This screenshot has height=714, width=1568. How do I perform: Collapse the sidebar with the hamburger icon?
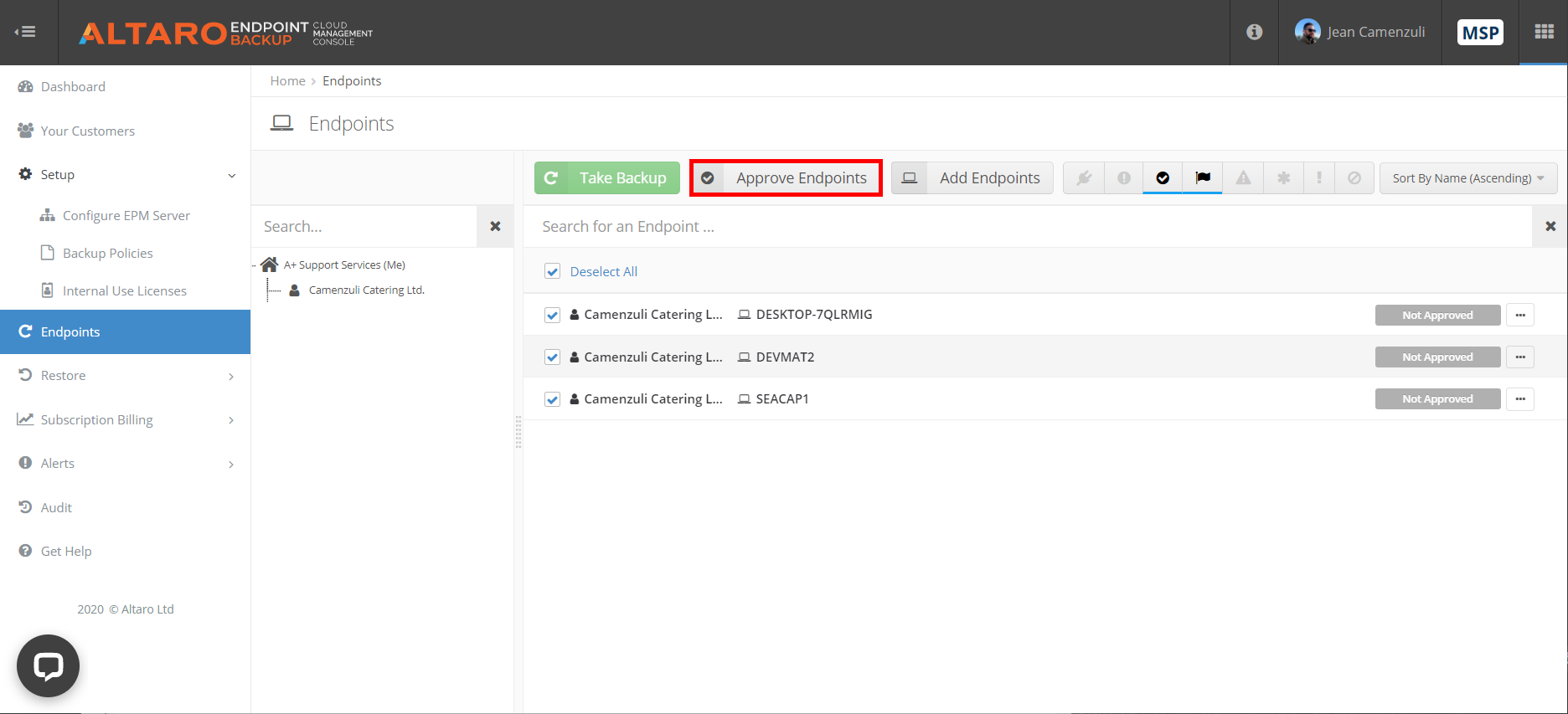pyautogui.click(x=25, y=32)
